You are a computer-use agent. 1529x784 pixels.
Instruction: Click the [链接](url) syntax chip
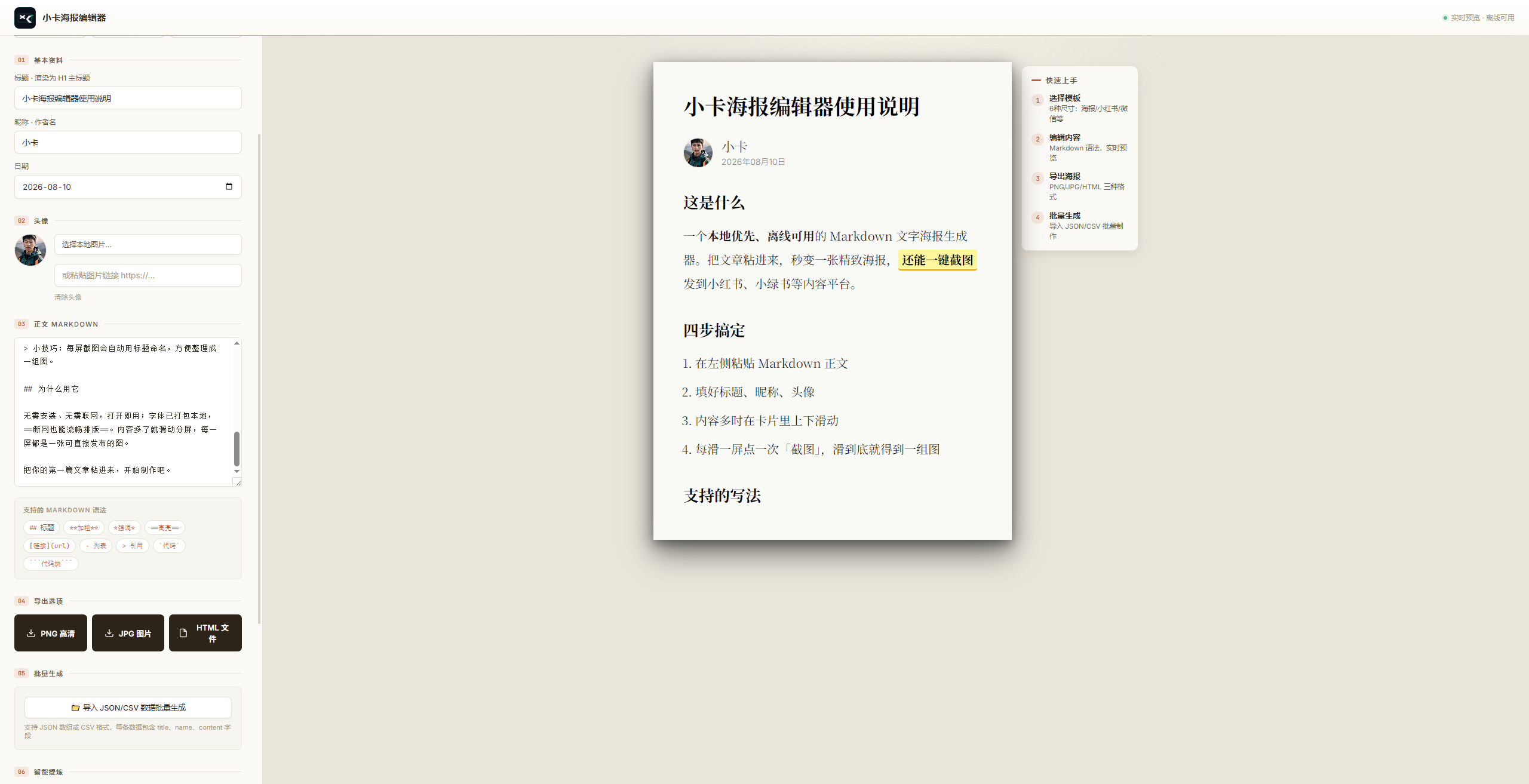50,546
